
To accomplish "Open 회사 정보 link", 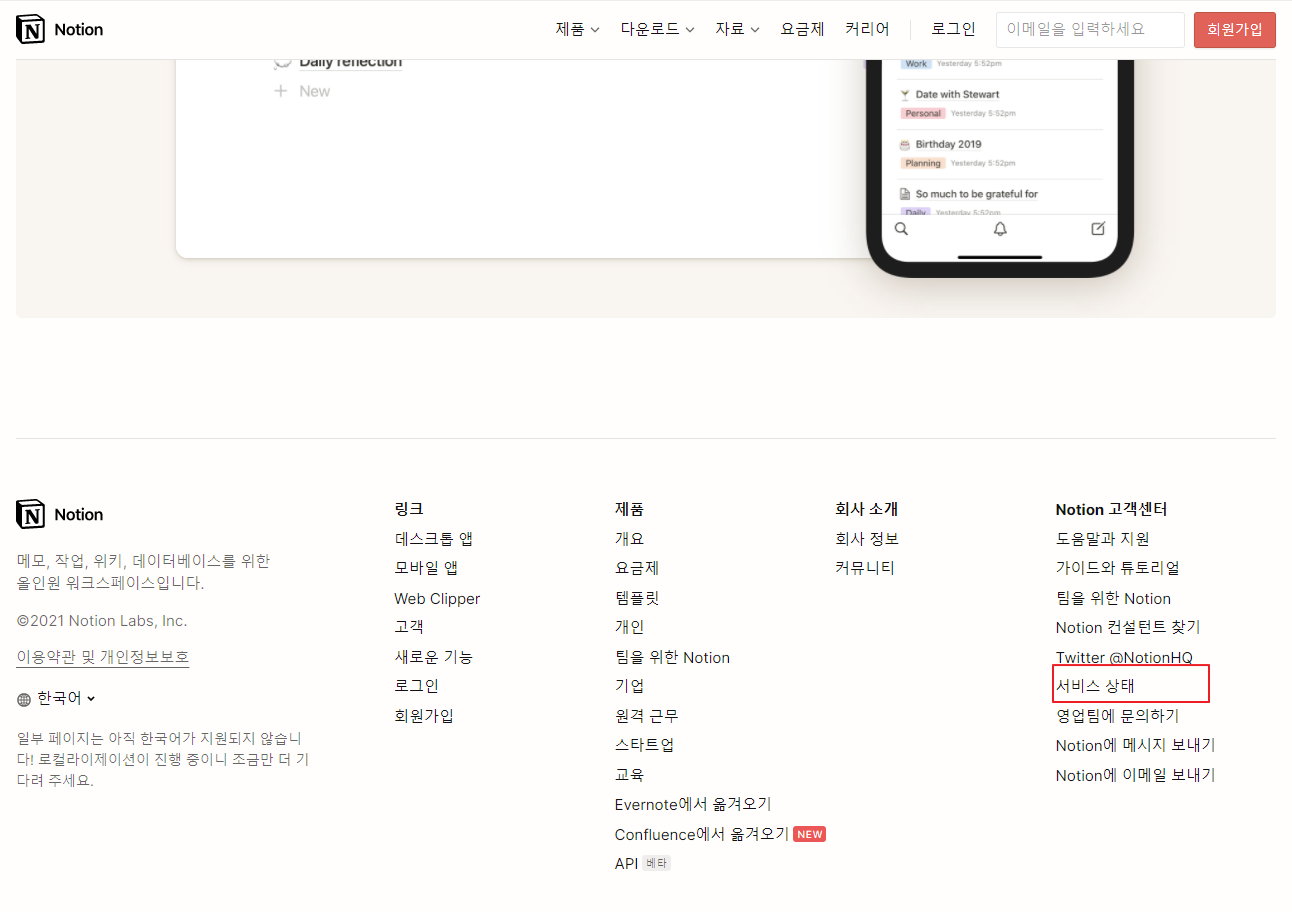I will tap(867, 539).
